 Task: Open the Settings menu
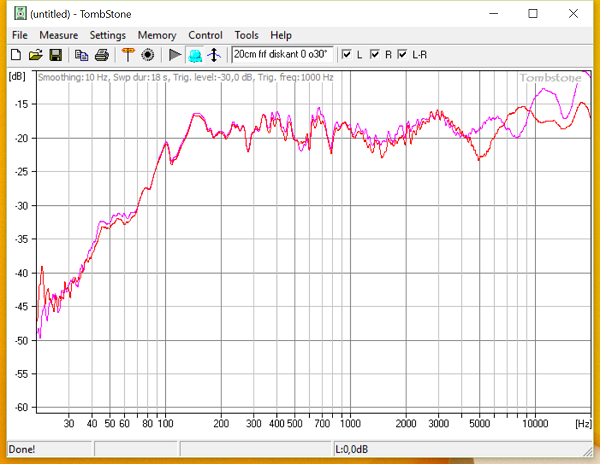(108, 35)
